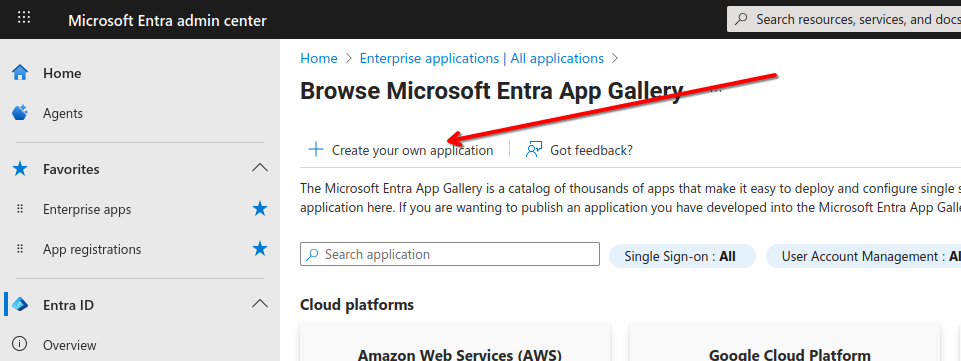Viewport: 961px width, 361px height.
Task: Click the Home house icon in sidebar
Action: pyautogui.click(x=20, y=73)
